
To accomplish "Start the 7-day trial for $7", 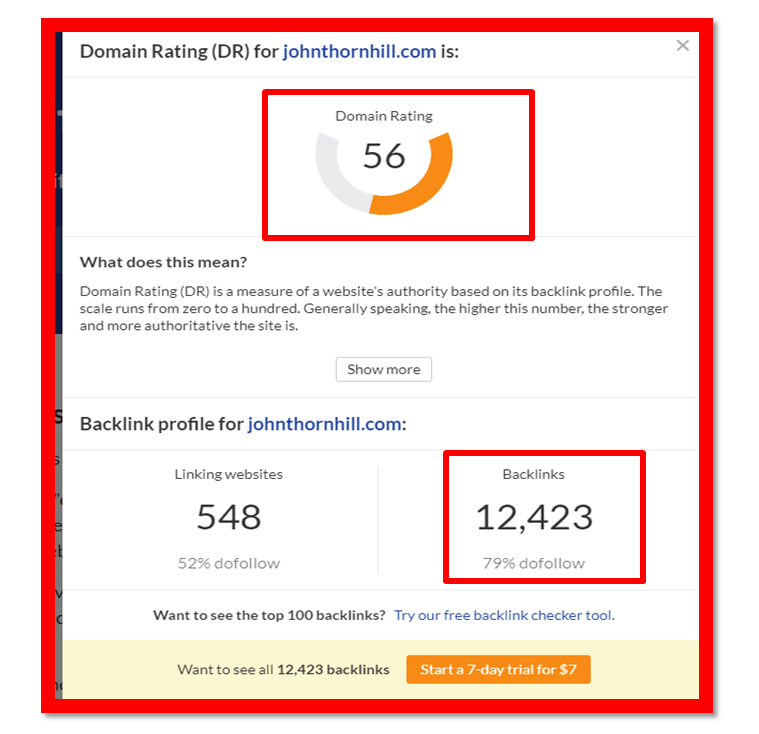I will 498,669.
